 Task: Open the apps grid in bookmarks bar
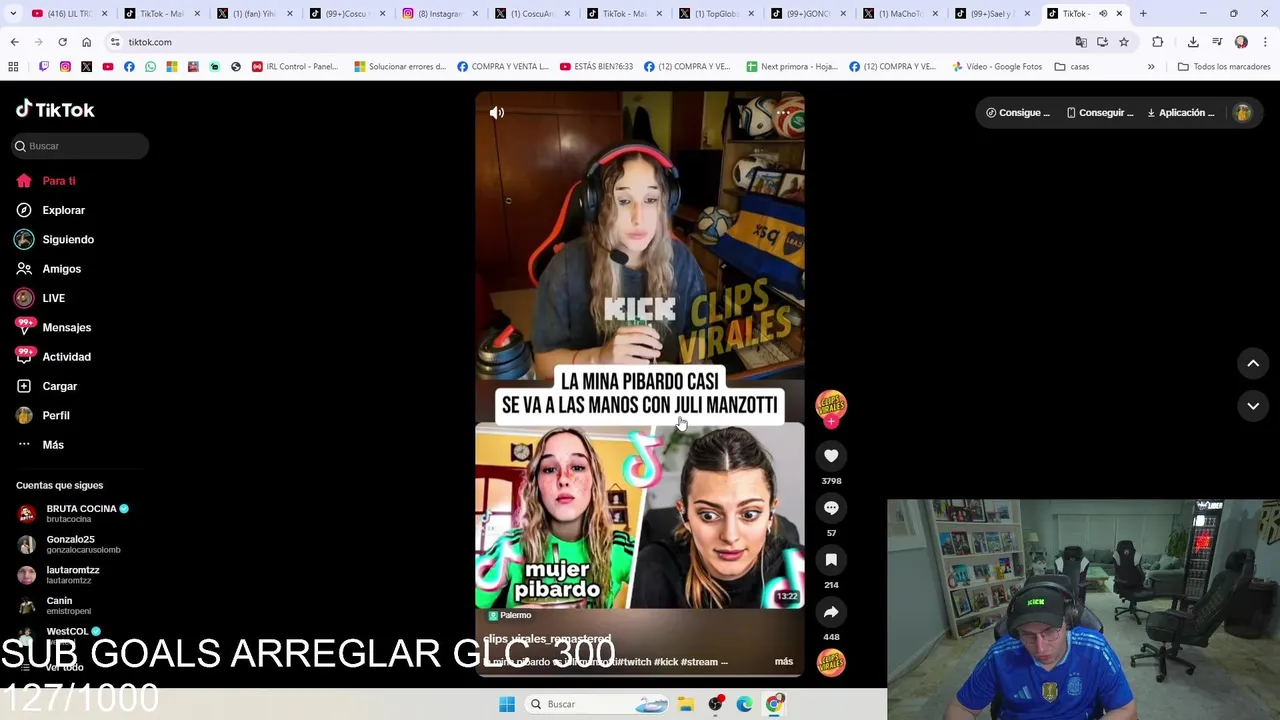(13, 67)
